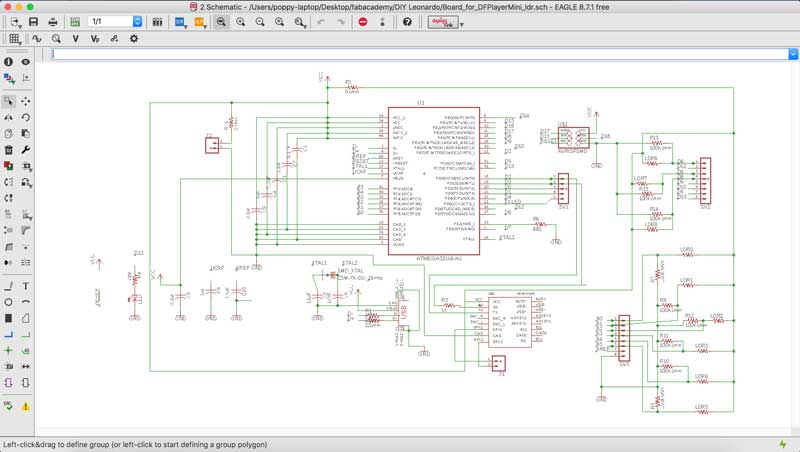Click the red Stop command icon
800x452 pixels.
tap(363, 22)
